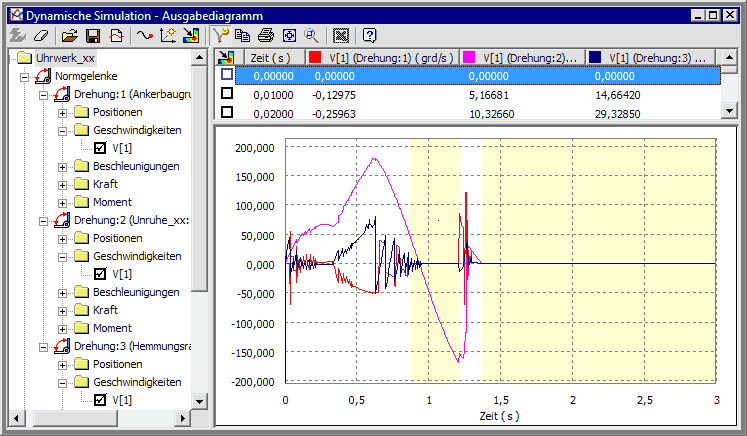Expand Positionen folder under Drehung:1

(63, 112)
